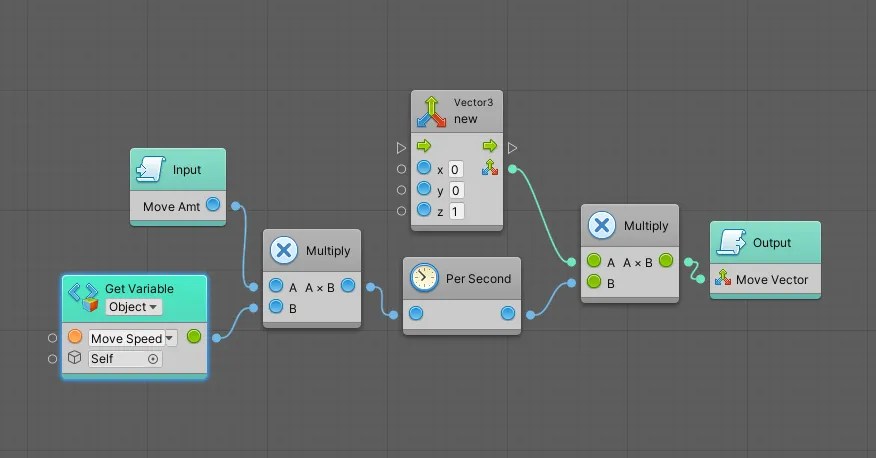Viewport: 876px width, 458px height.
Task: Open the Object kind dropdown
Action: [133, 307]
